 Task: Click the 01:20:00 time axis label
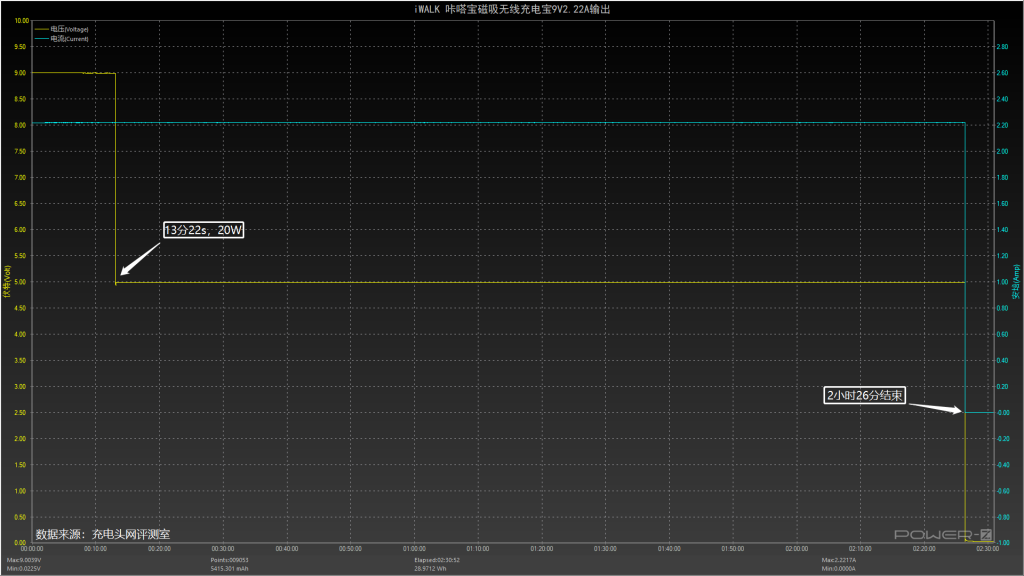pyautogui.click(x=541, y=549)
